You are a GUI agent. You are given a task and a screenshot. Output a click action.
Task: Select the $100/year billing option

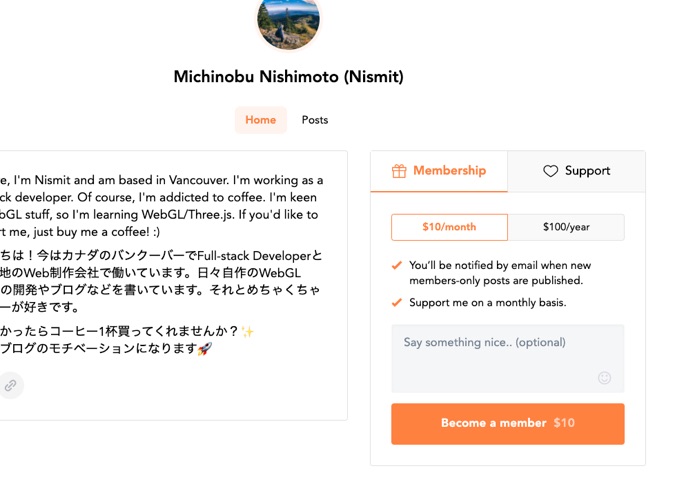pos(566,227)
